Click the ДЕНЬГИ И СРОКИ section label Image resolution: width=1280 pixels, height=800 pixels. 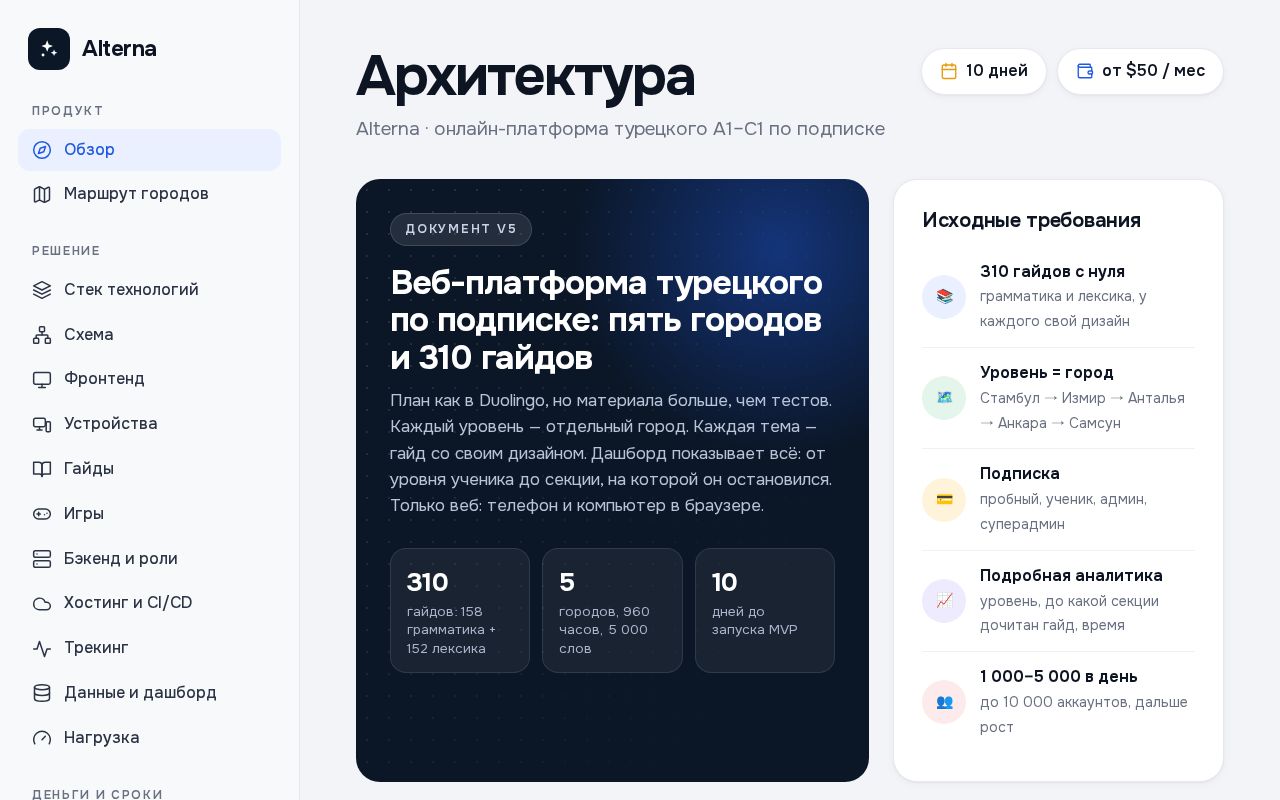pyautogui.click(x=97, y=794)
